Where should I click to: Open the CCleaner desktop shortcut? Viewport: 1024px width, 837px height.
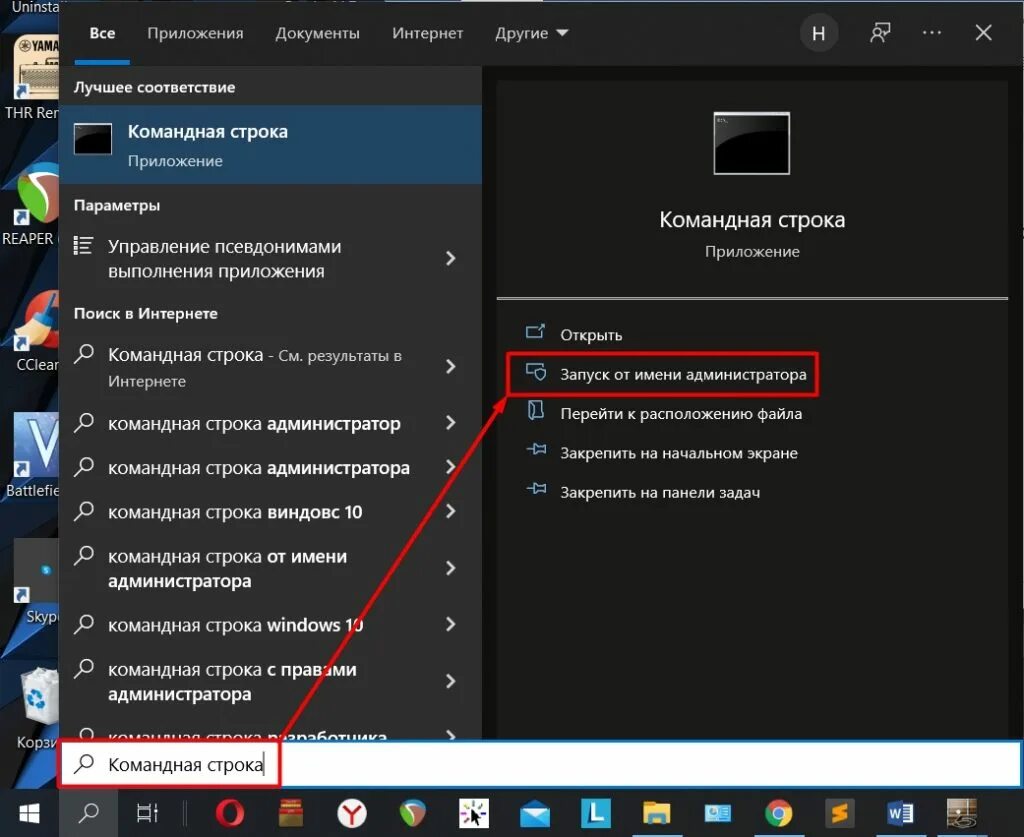coord(36,331)
